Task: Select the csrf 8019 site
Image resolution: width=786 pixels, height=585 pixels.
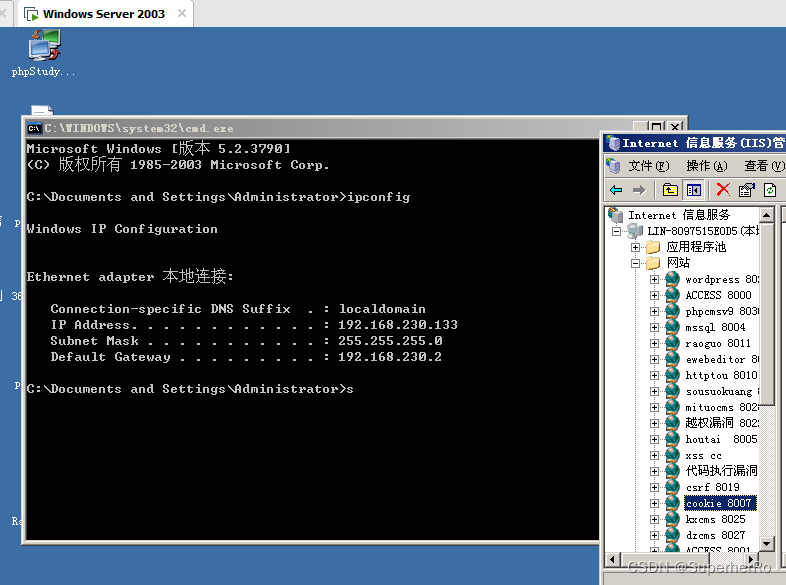Action: [x=712, y=488]
